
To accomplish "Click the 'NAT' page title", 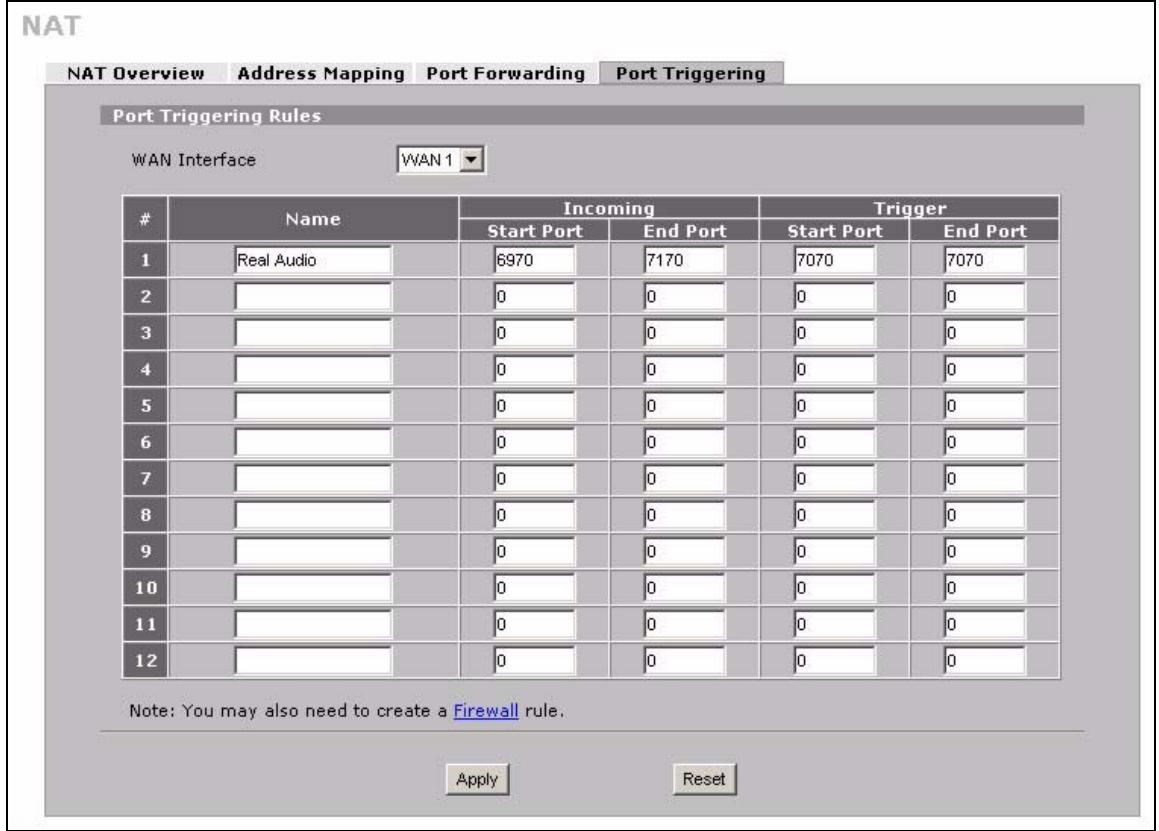I will click(x=51, y=26).
